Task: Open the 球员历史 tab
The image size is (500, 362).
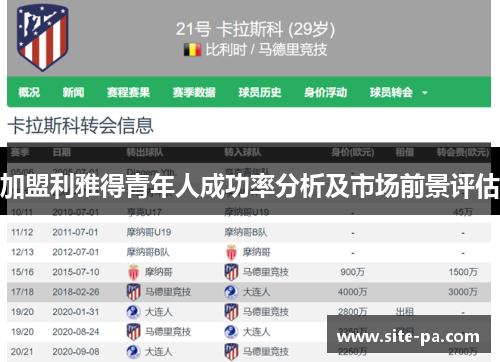Action: 260,92
